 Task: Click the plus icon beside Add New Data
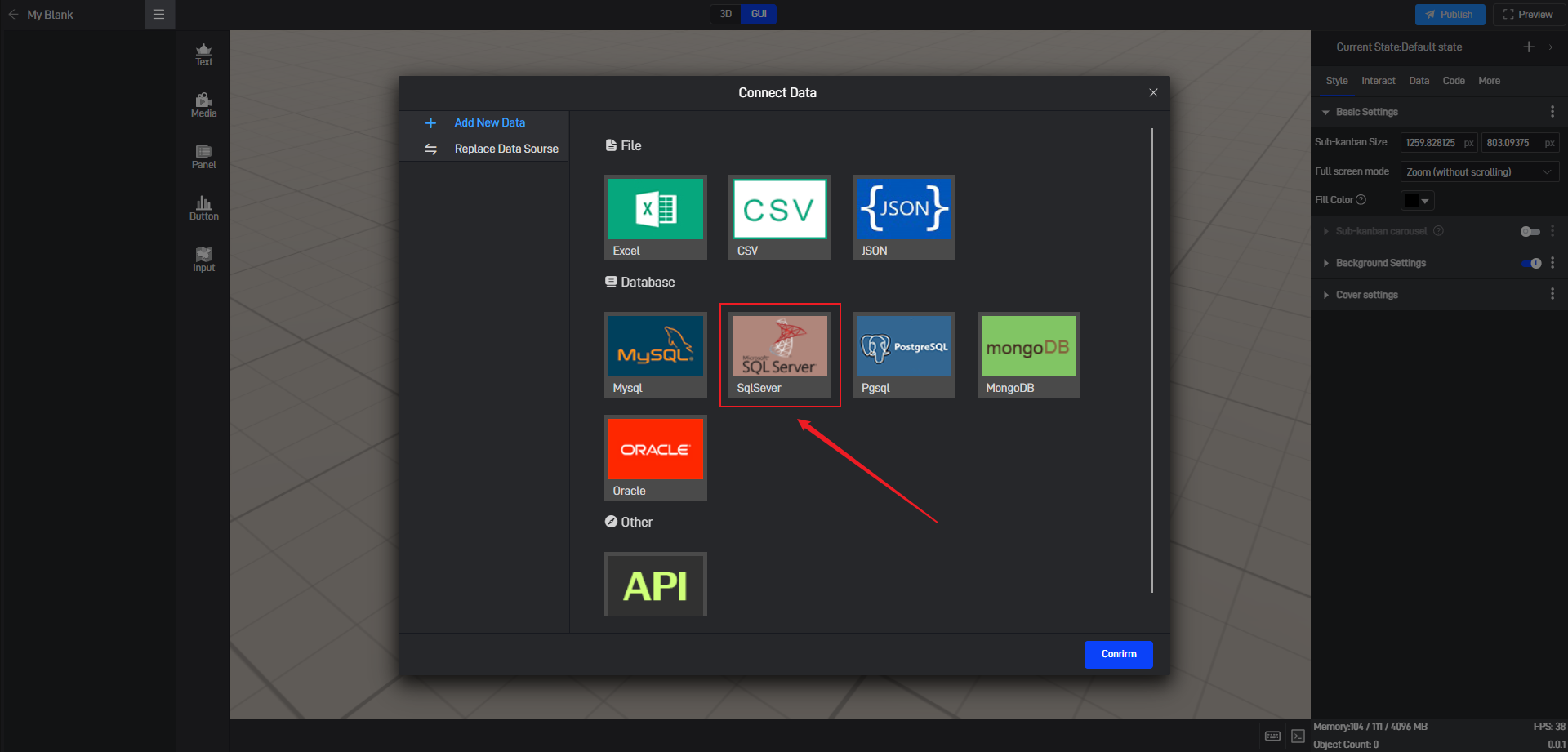pyautogui.click(x=430, y=123)
